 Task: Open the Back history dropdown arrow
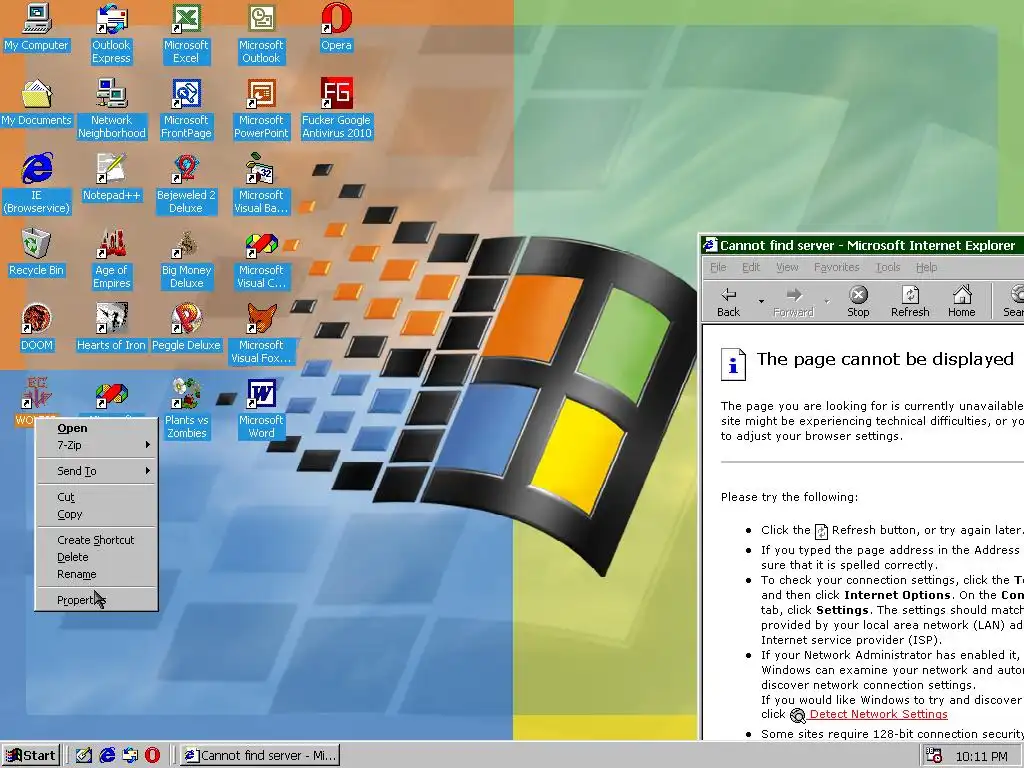pyautogui.click(x=761, y=302)
